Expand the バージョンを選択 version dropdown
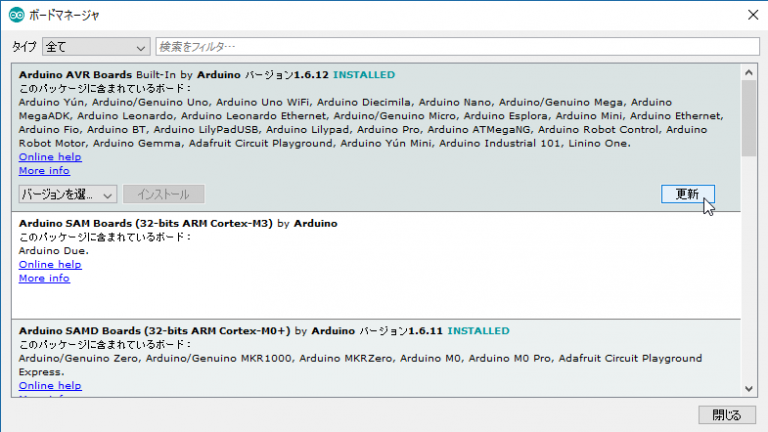 pos(68,194)
